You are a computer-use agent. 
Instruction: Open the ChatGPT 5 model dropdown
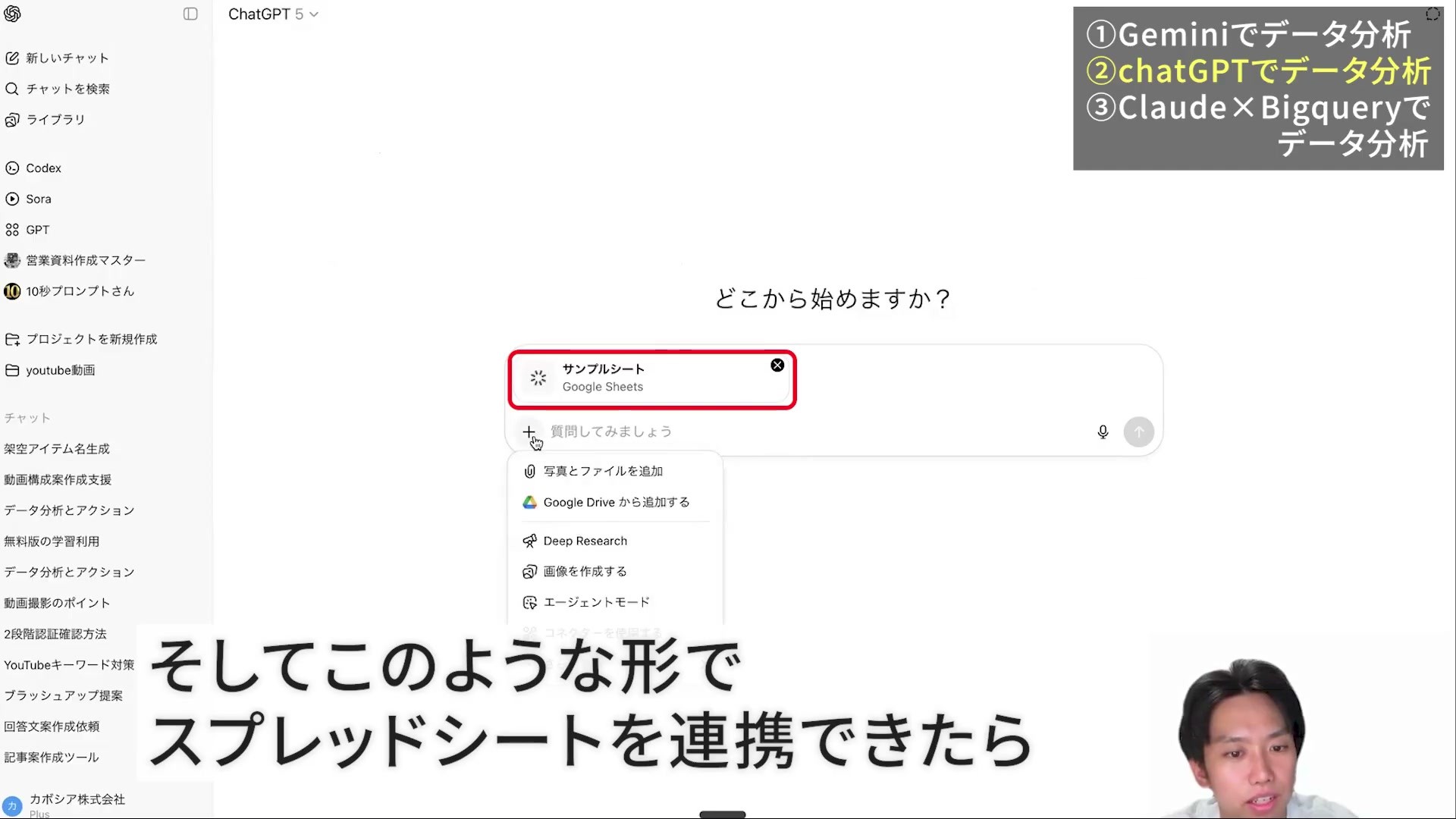(273, 14)
